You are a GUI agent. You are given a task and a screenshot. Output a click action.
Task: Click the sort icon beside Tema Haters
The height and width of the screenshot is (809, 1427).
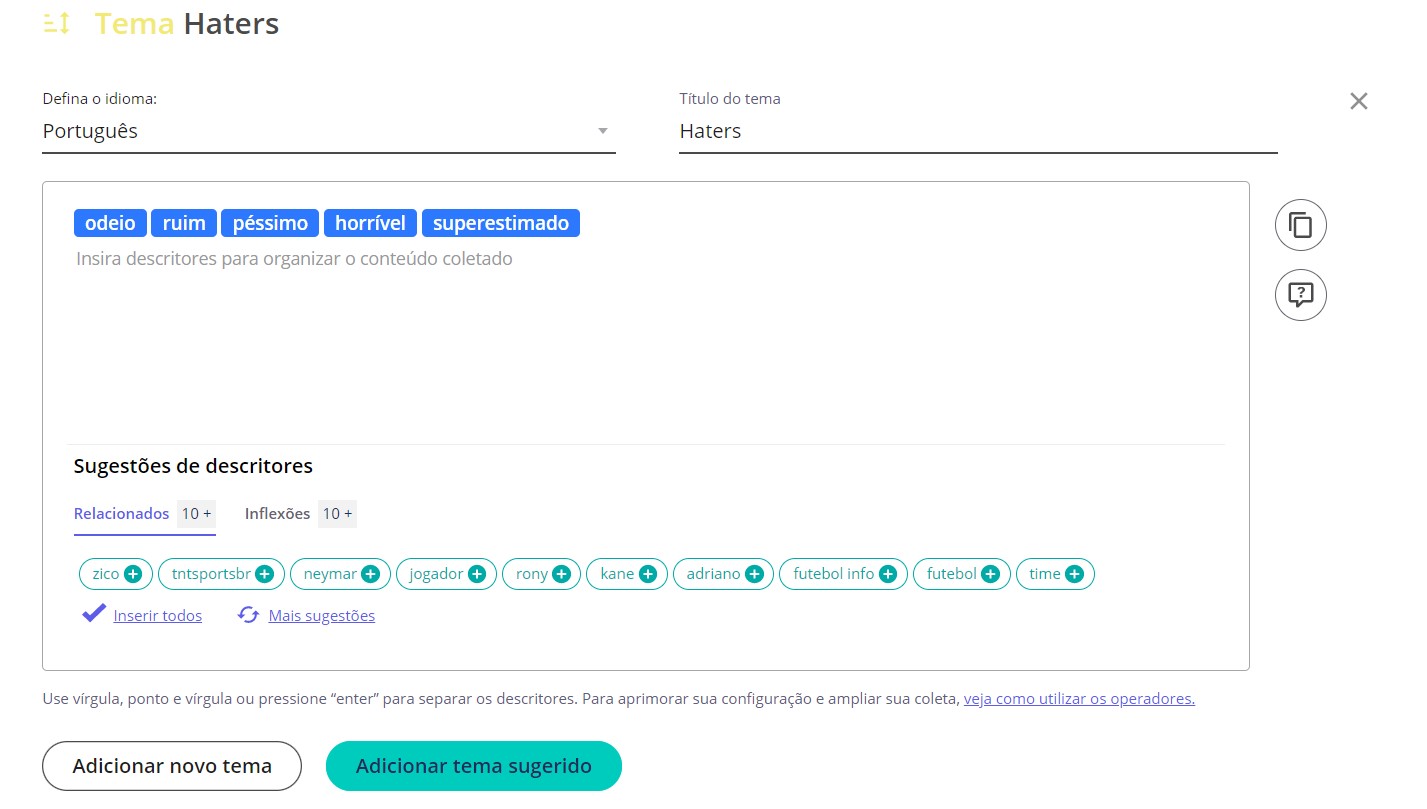coord(57,24)
